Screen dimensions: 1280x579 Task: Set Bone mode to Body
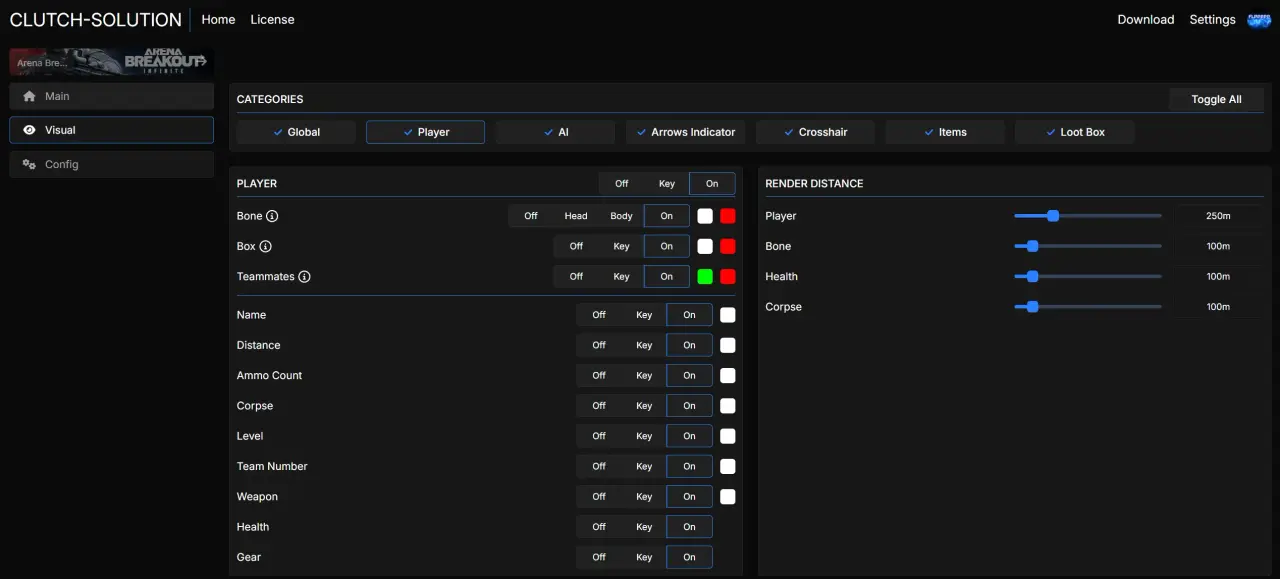[622, 216]
